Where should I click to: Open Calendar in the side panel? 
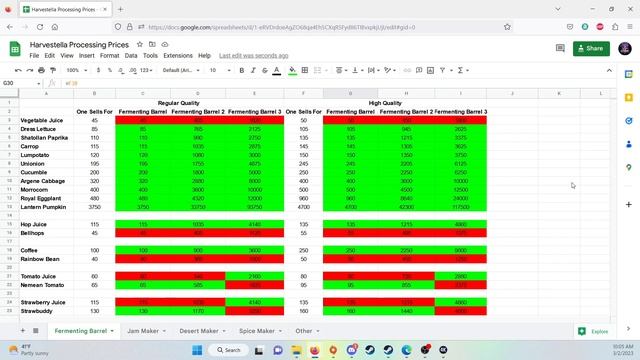(x=629, y=74)
